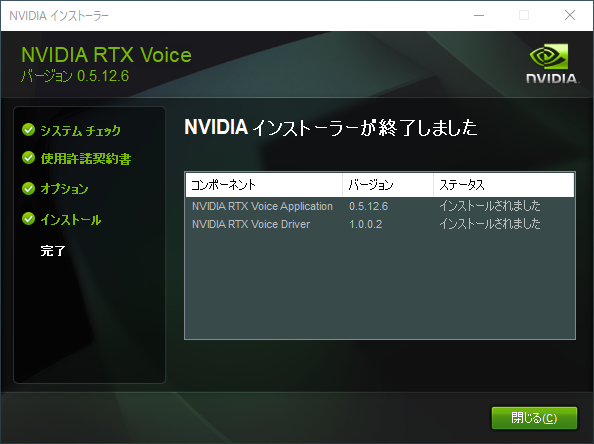Select the オプション step label
Image resolution: width=594 pixels, height=444 pixels.
64,189
